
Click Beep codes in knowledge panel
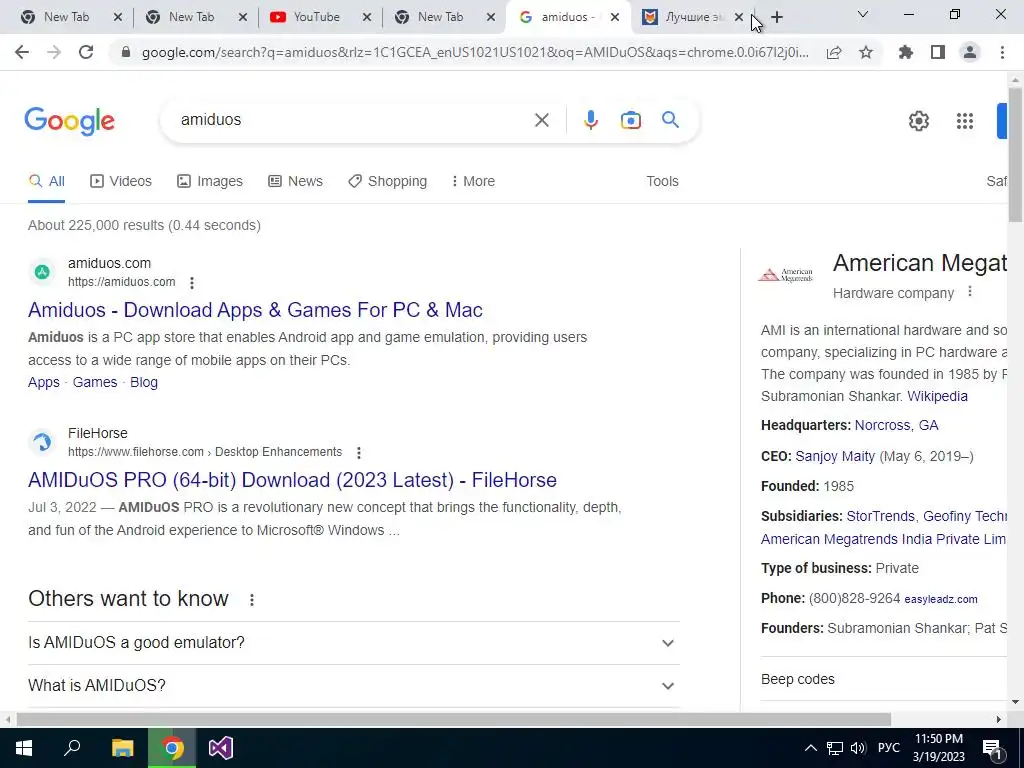click(797, 679)
